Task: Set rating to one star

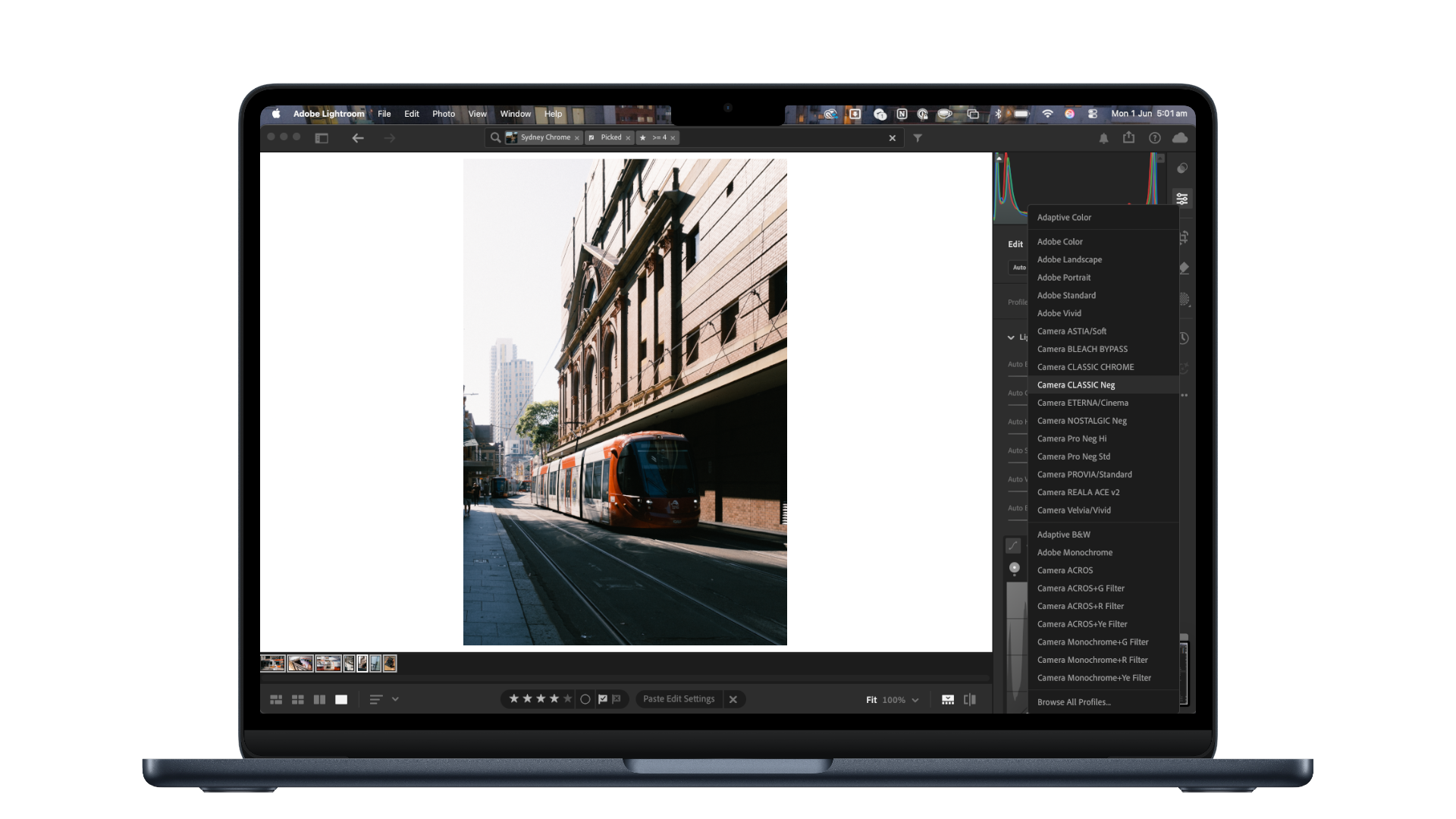Action: [x=514, y=699]
